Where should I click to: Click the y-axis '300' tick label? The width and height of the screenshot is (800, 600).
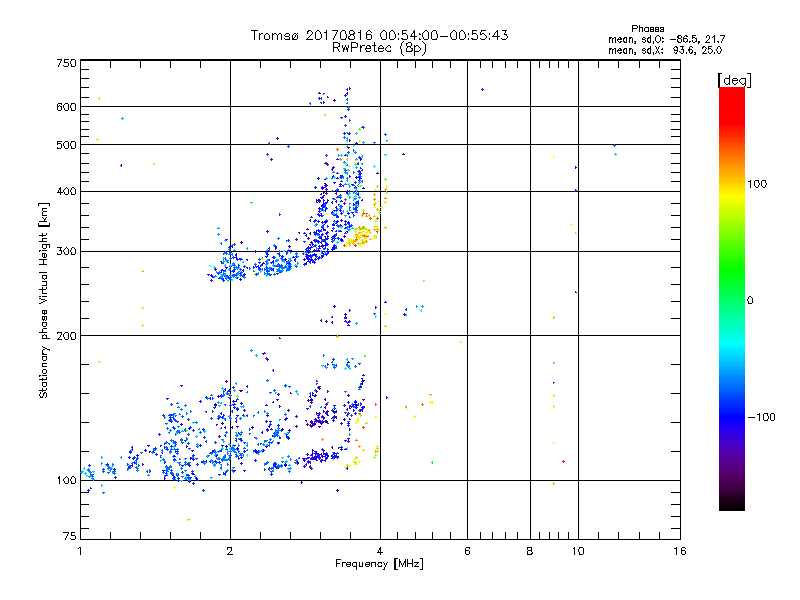tap(66, 251)
